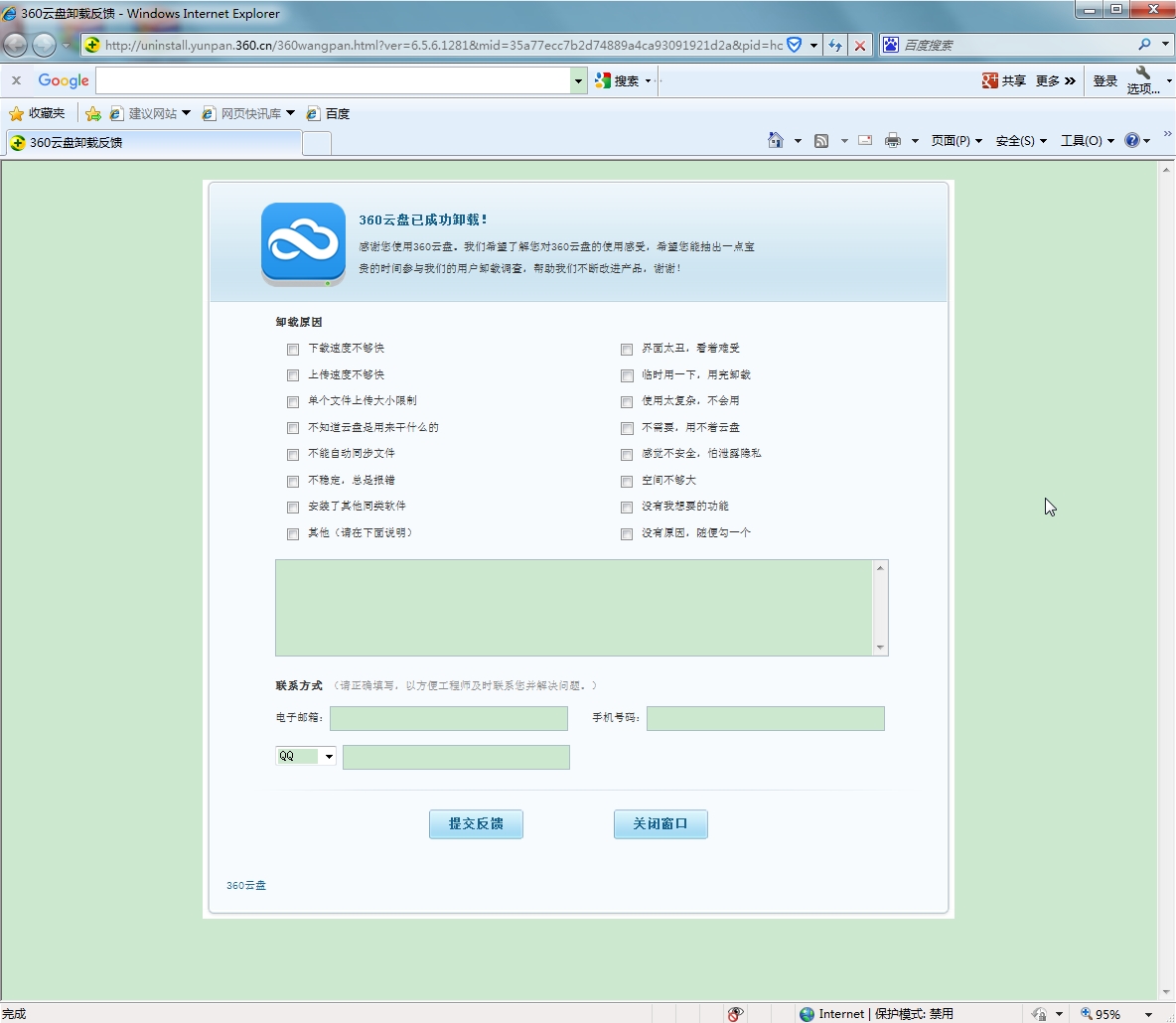The width and height of the screenshot is (1176, 1023).
Task: Check 不知道云盘是用来干什么的 checkbox
Action: coord(292,428)
